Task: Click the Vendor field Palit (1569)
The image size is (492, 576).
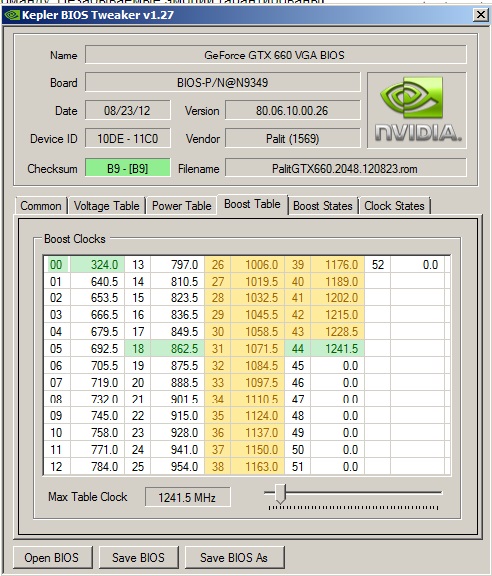Action: click(292, 138)
